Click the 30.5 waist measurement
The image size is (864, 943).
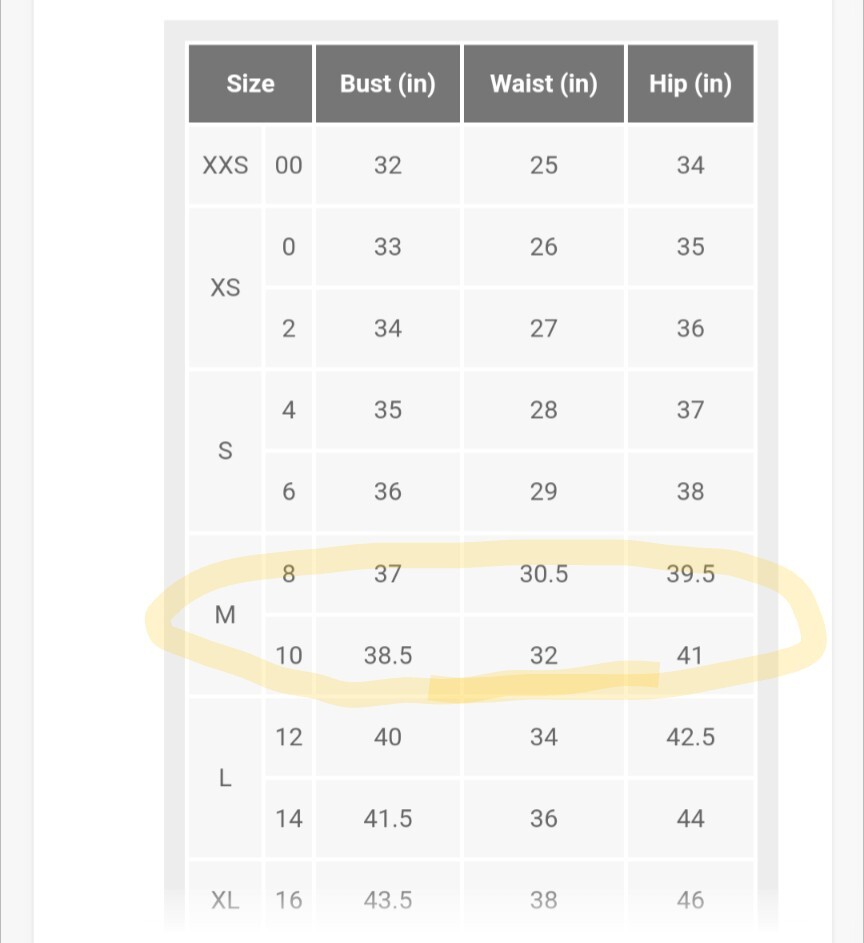pos(543,574)
